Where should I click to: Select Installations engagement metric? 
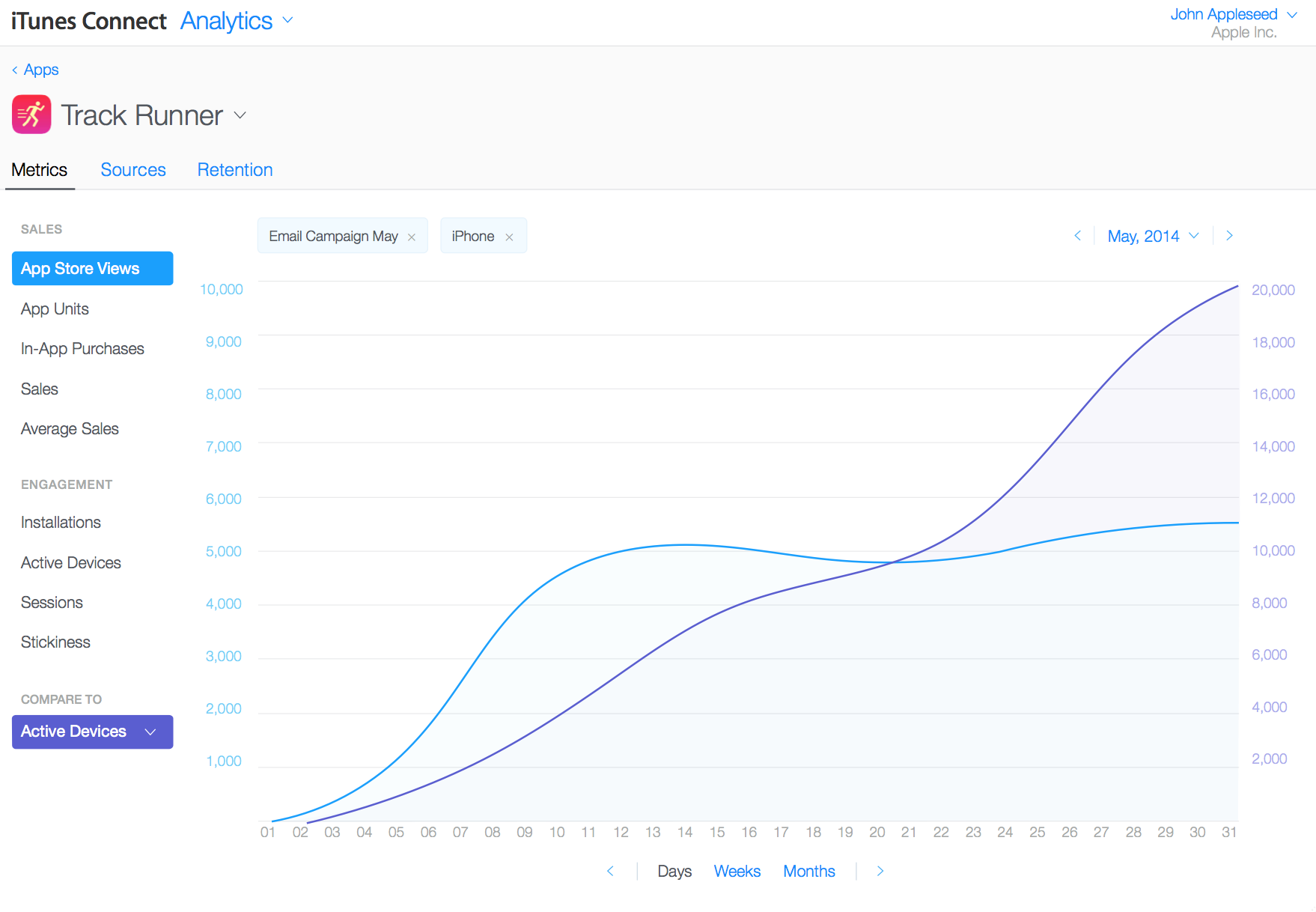[61, 522]
